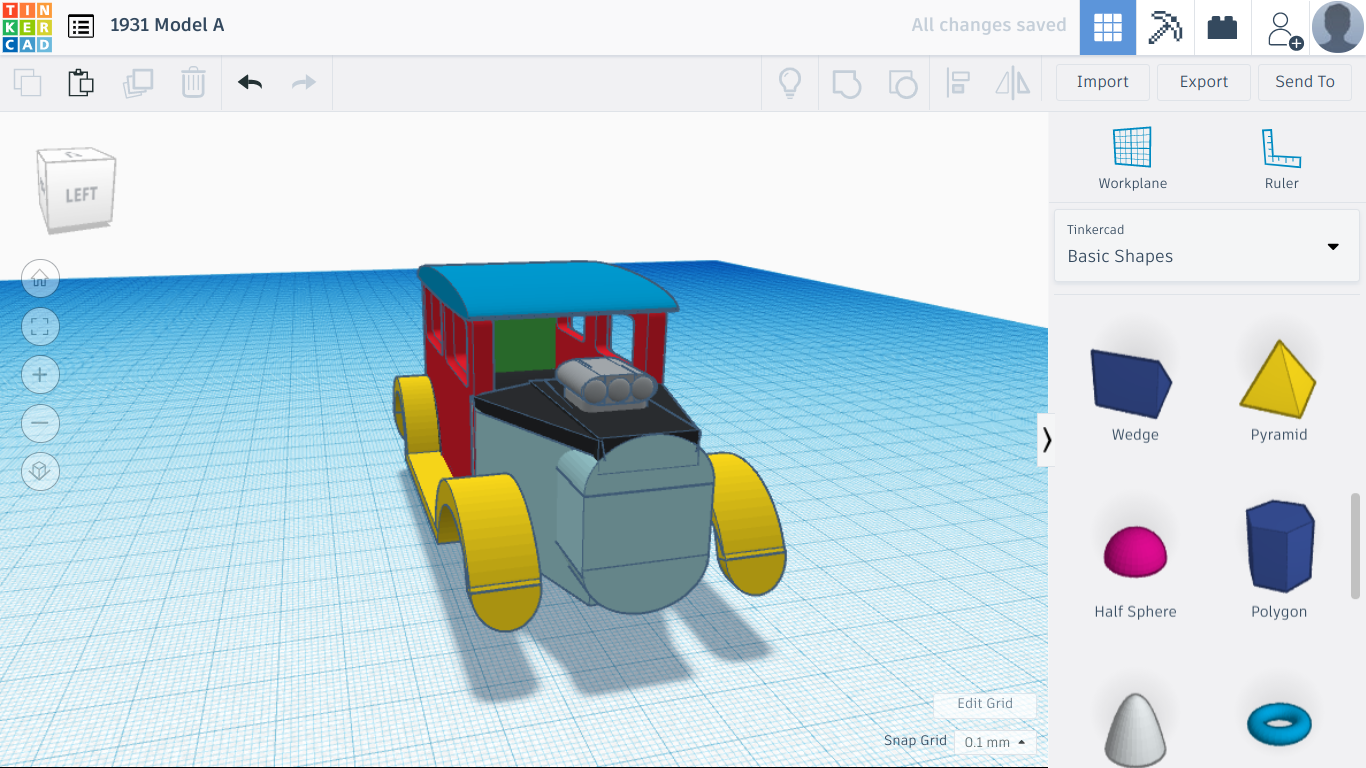The height and width of the screenshot is (768, 1366).
Task: Select the Align tool
Action: click(958, 83)
